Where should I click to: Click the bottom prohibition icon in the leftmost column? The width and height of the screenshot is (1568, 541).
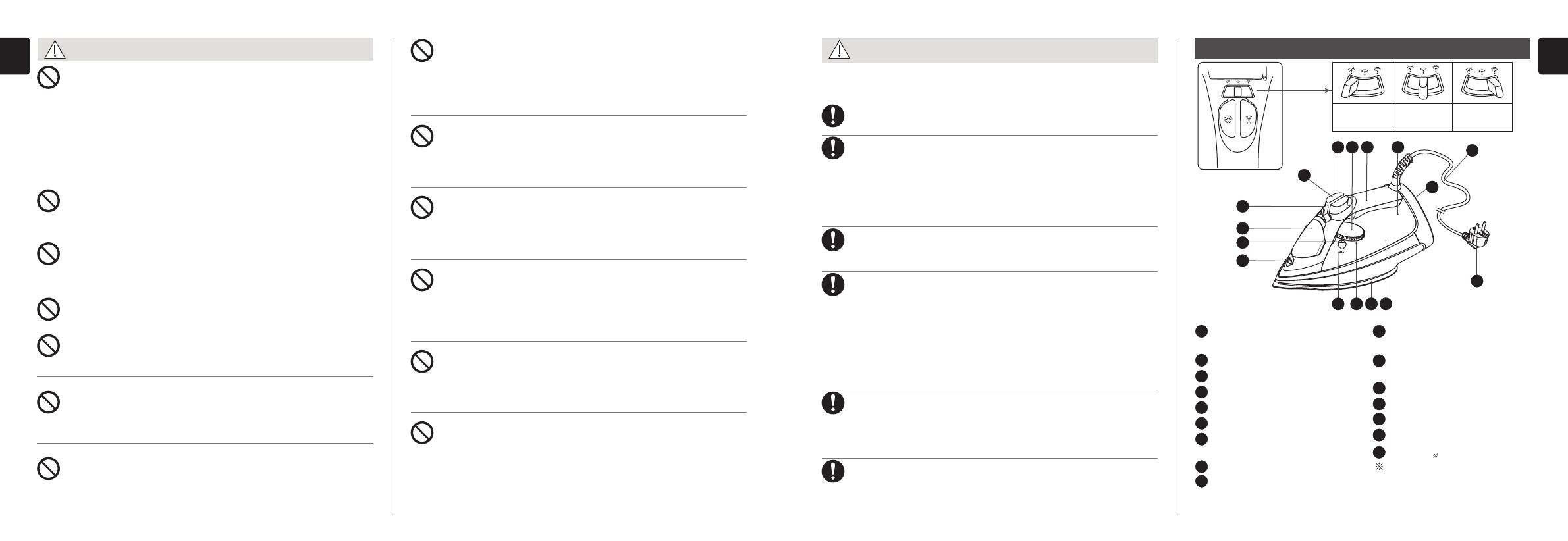[x=48, y=469]
